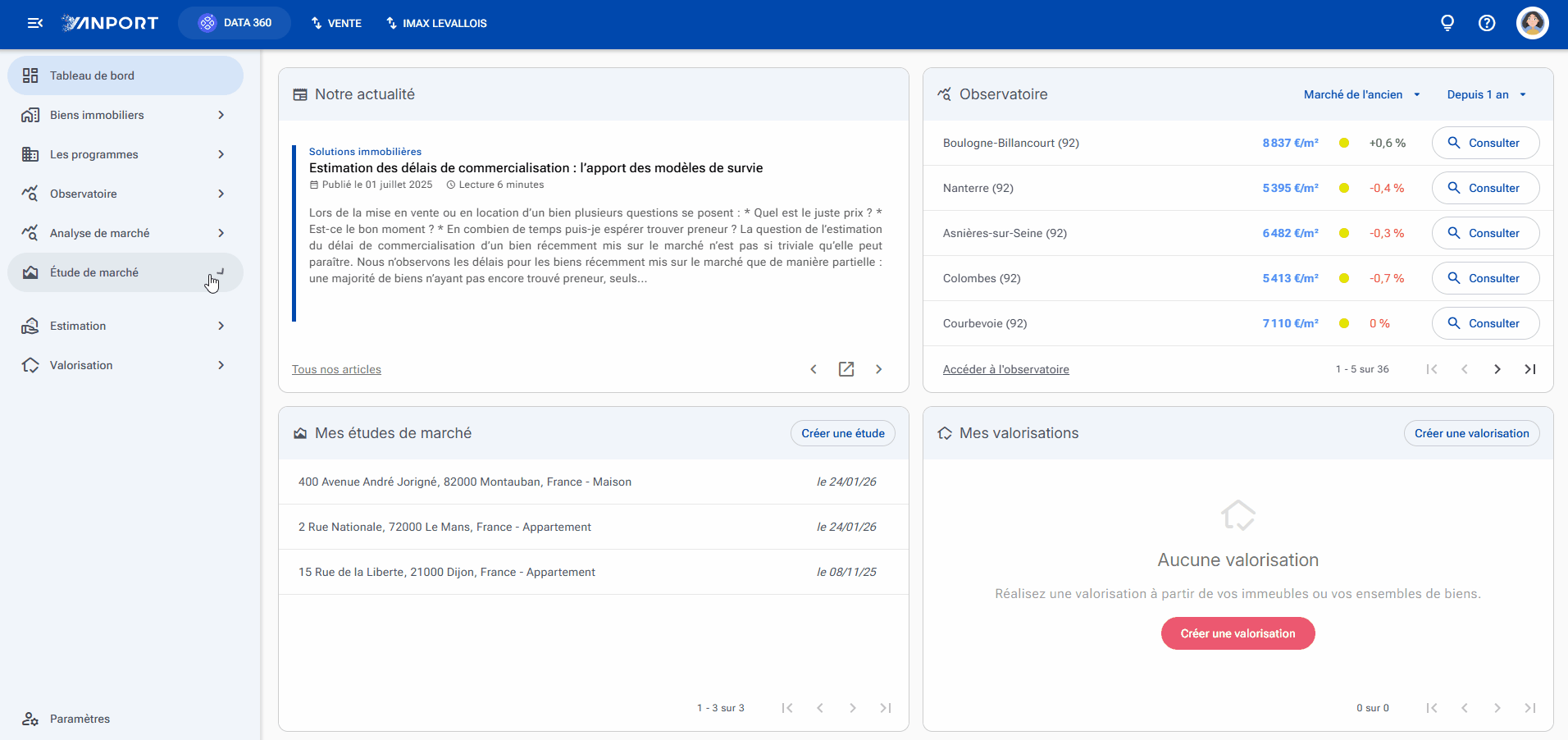The height and width of the screenshot is (740, 1568).
Task: Click the Solutions immobilières category label
Action: [x=365, y=152]
